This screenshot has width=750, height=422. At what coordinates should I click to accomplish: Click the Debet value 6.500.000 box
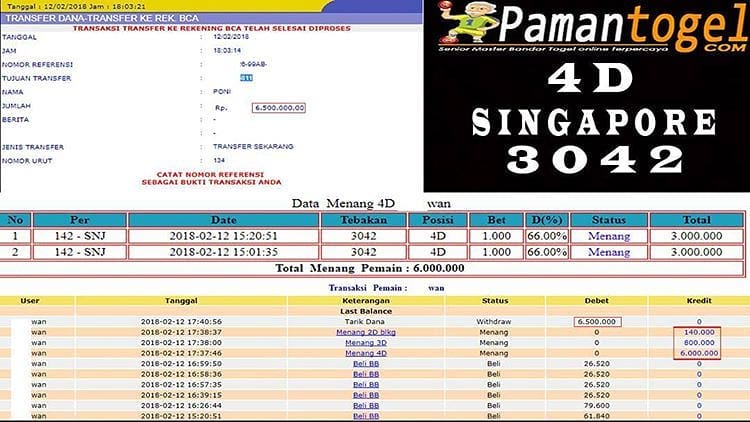click(x=597, y=322)
